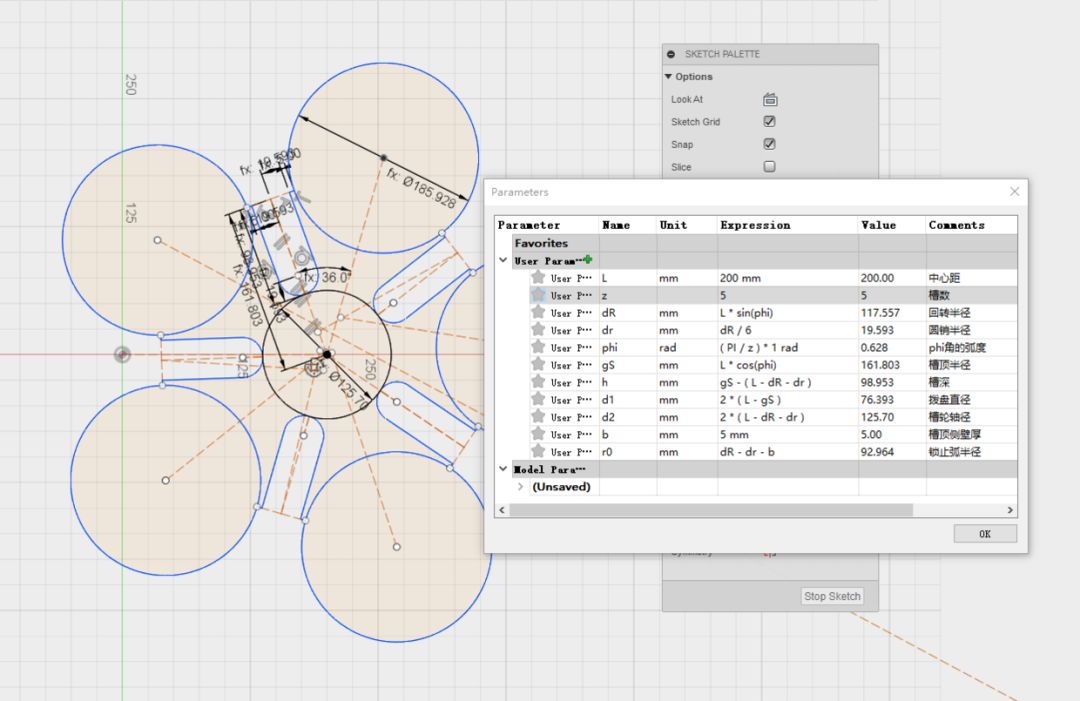Favorite the d1 parameter star
Image resolution: width=1080 pixels, height=701 pixels.
pos(538,399)
